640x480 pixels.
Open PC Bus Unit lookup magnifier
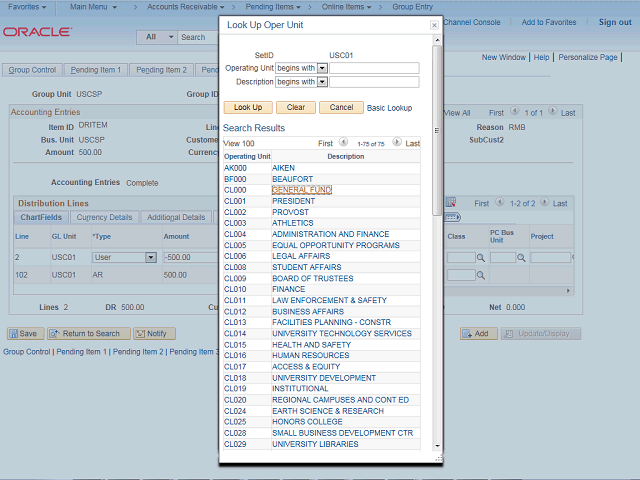[x=521, y=258]
